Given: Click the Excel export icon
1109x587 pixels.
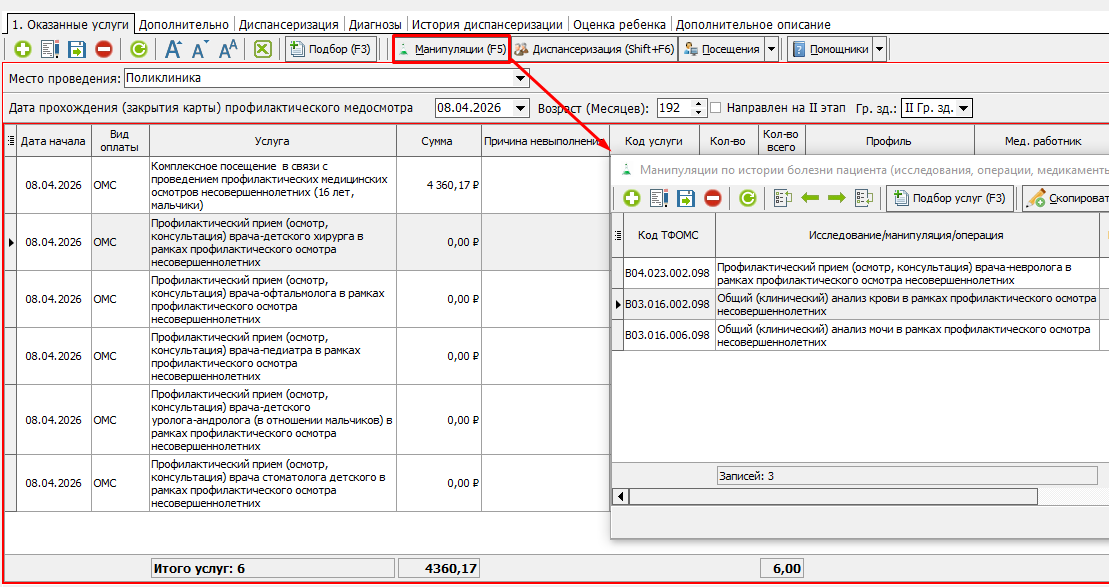Looking at the screenshot, I should pyautogui.click(x=262, y=49).
